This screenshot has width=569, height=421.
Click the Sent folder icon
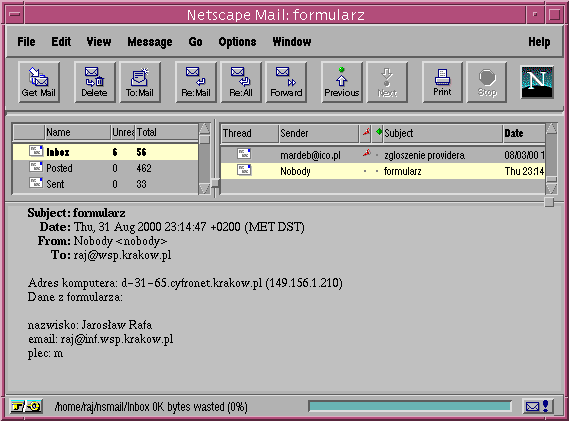click(36, 183)
